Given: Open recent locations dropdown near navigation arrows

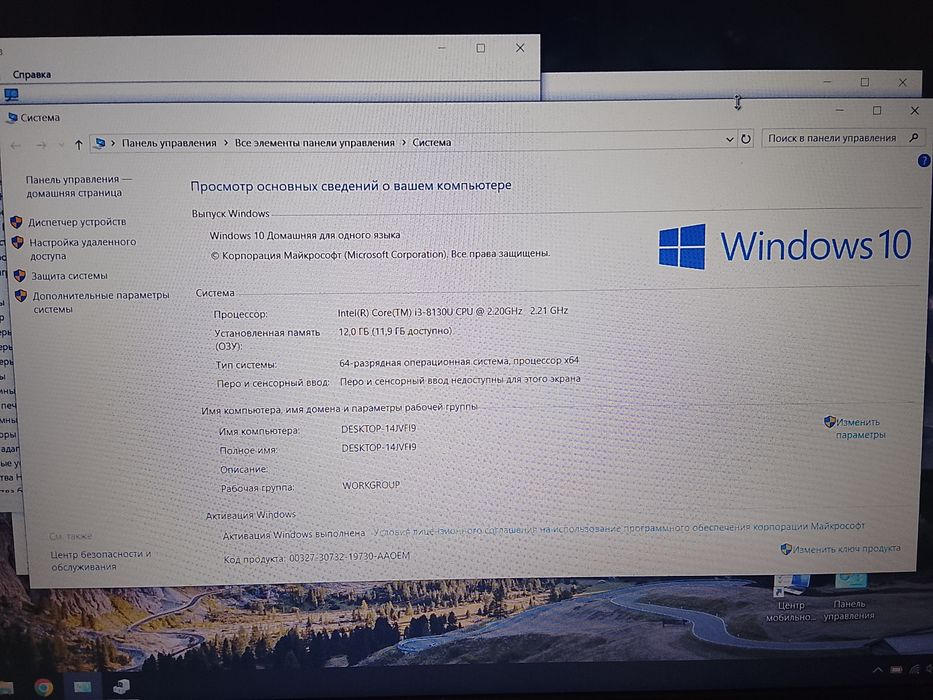Looking at the screenshot, I should pos(61,145).
